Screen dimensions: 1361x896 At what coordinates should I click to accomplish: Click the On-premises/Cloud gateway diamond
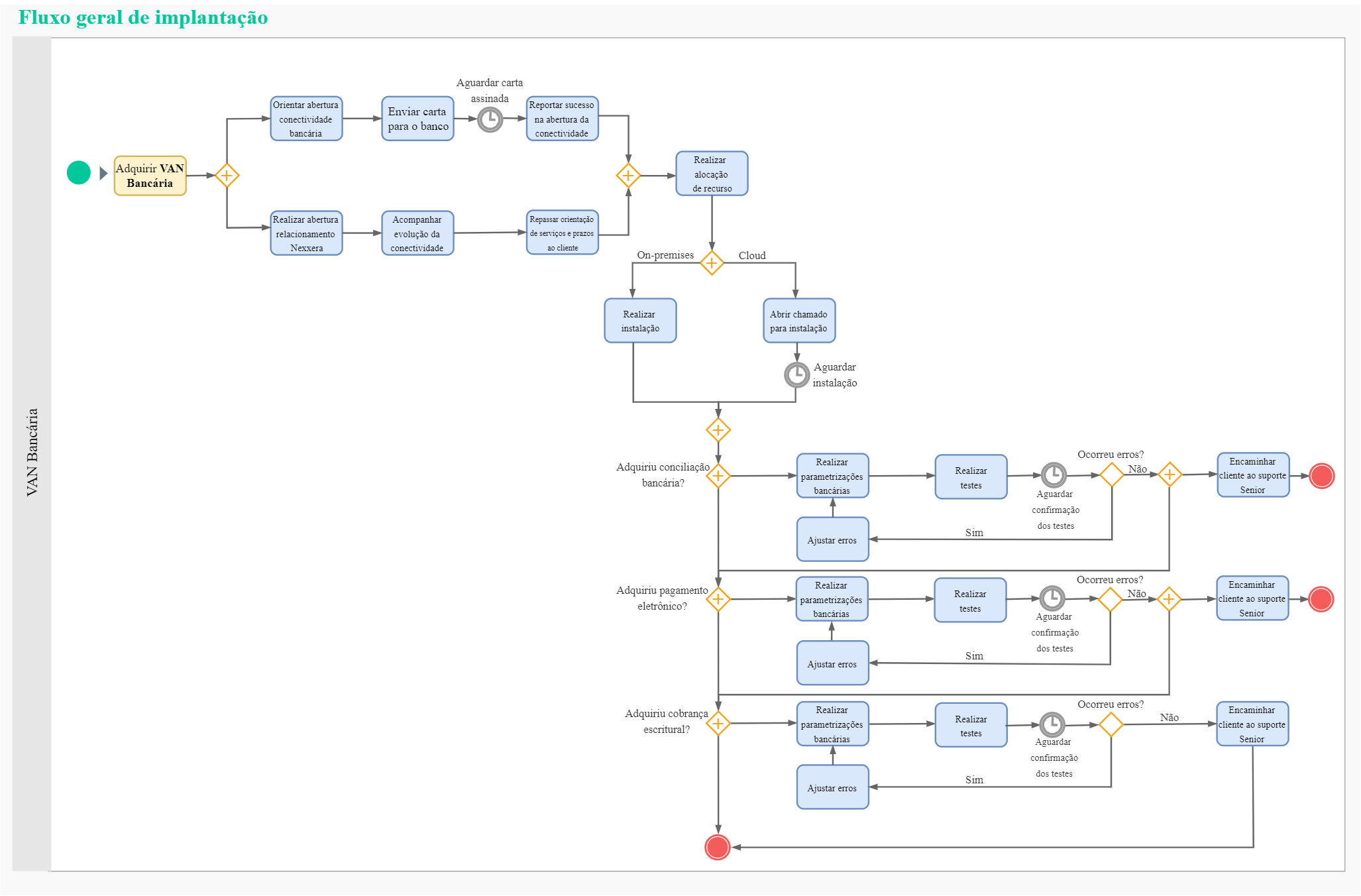coord(712,263)
